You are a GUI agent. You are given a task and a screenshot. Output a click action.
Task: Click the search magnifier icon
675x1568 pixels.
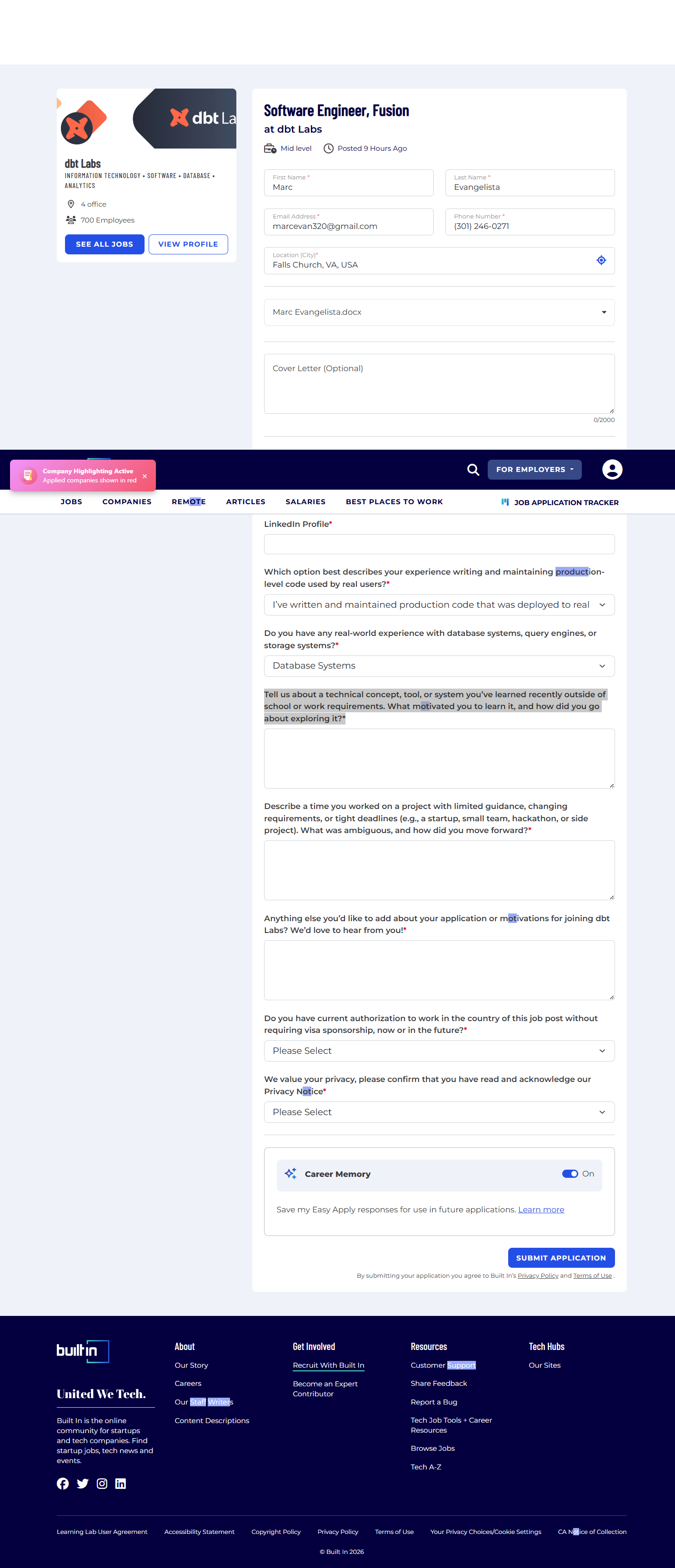point(473,469)
